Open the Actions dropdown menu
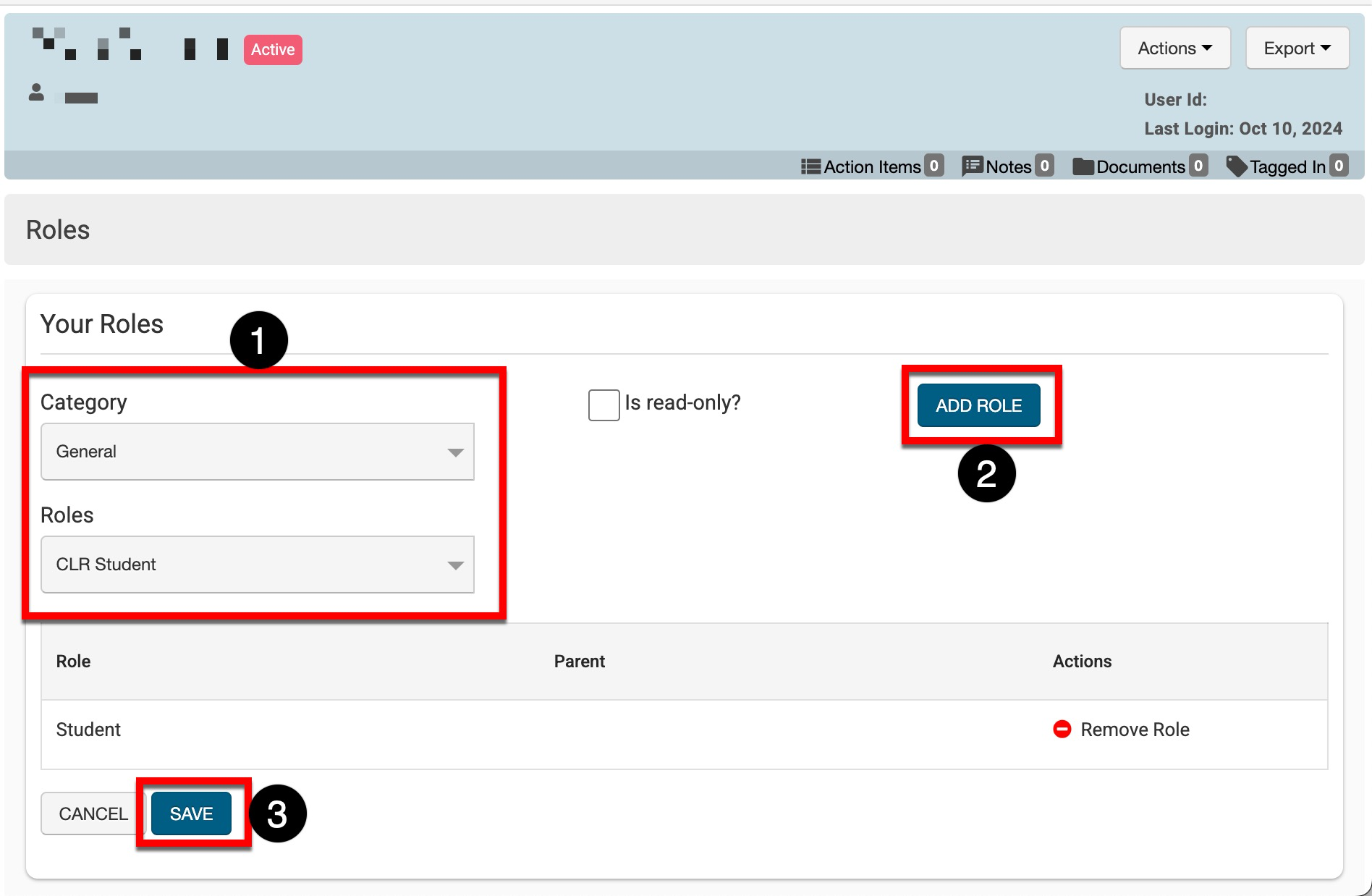This screenshot has width=1372, height=896. [1174, 48]
